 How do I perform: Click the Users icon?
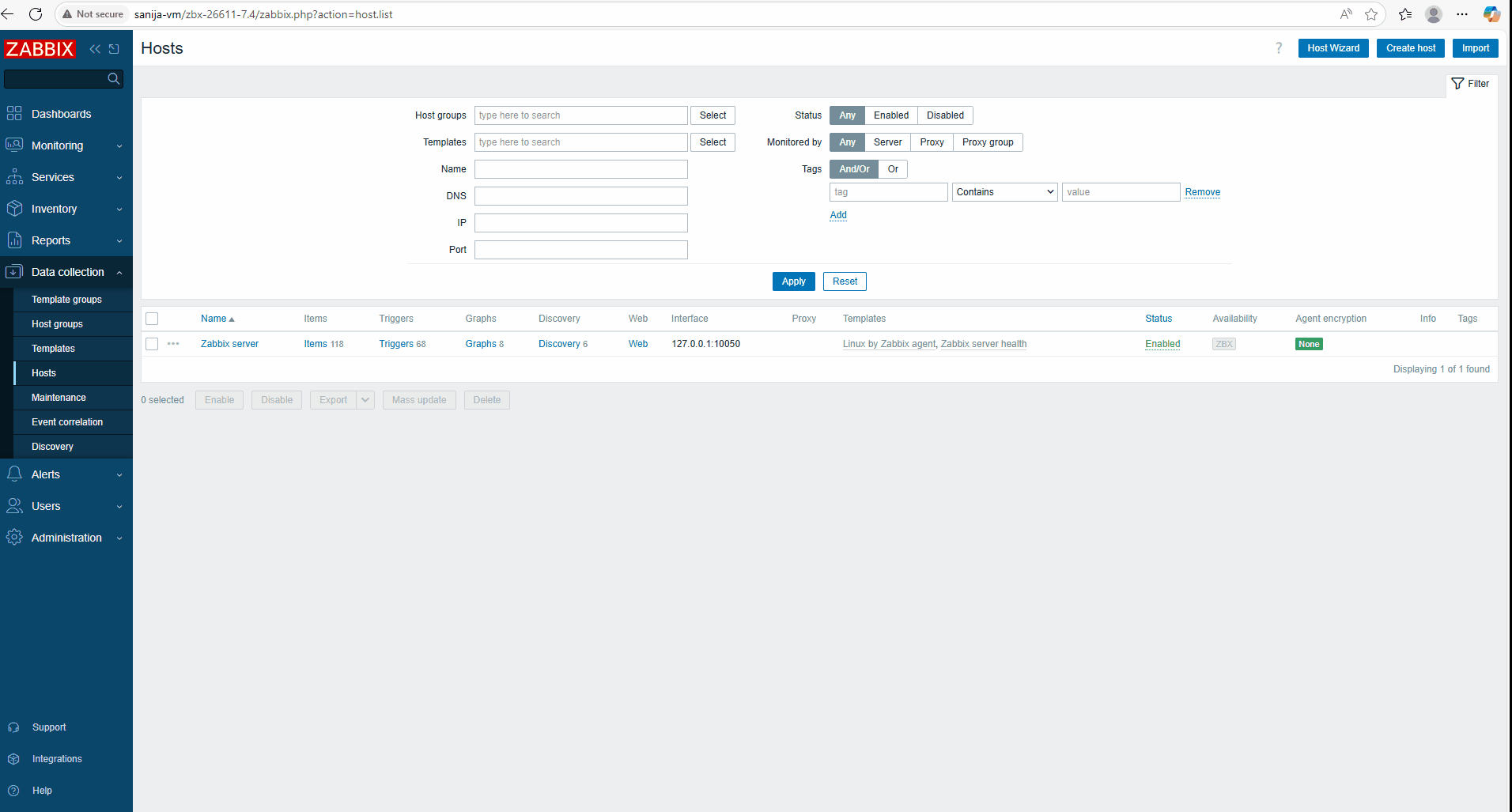pyautogui.click(x=14, y=506)
